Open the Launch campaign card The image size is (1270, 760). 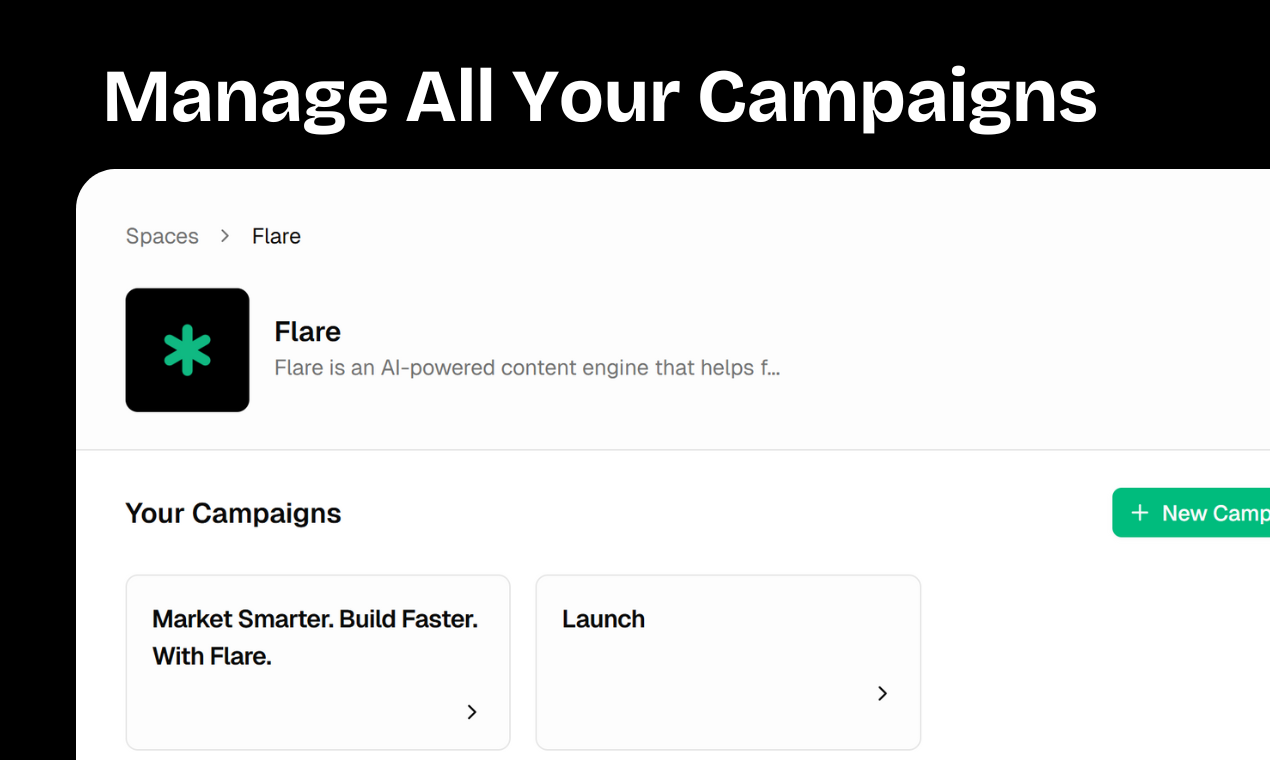click(728, 662)
